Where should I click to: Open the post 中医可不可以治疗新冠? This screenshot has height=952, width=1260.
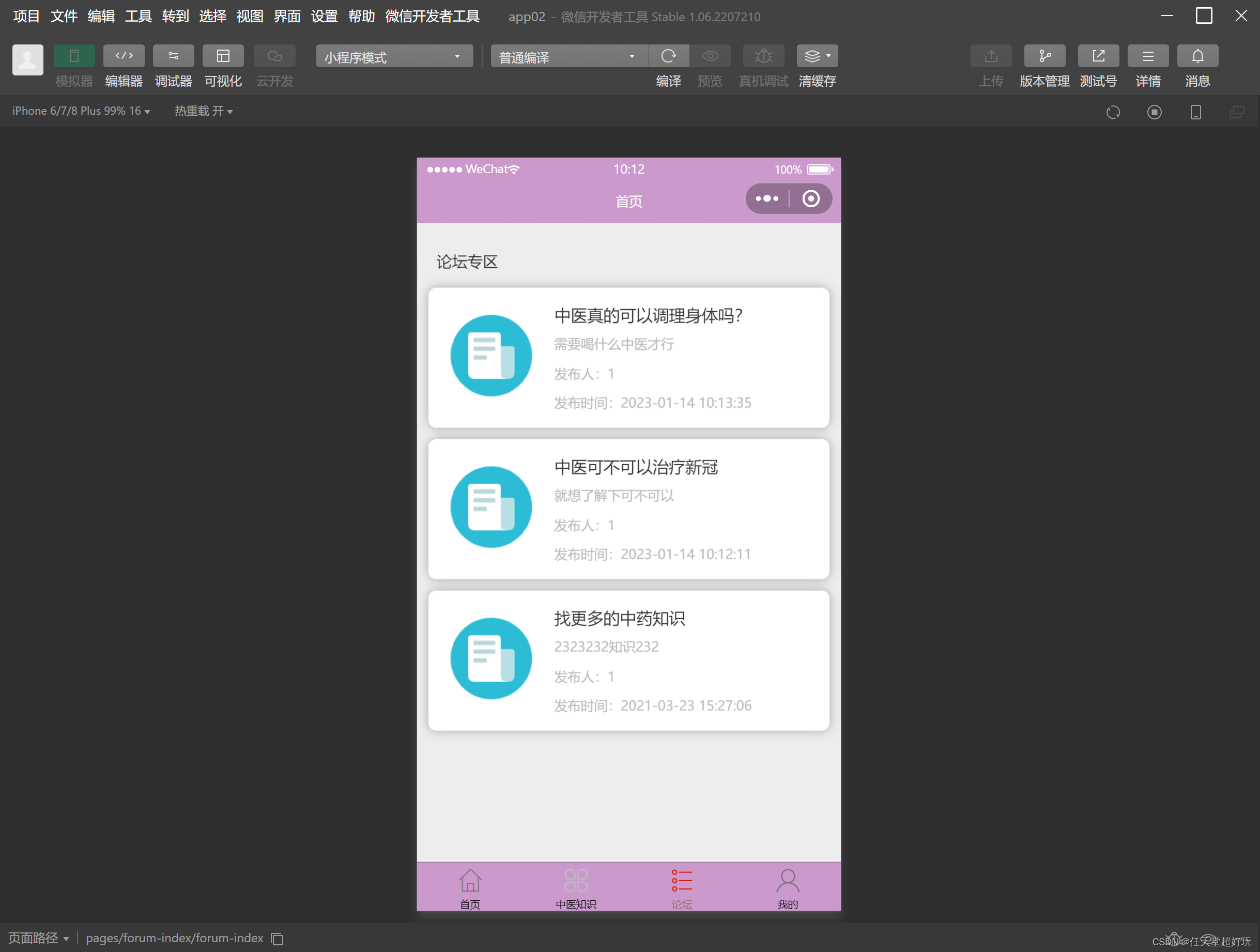[635, 467]
